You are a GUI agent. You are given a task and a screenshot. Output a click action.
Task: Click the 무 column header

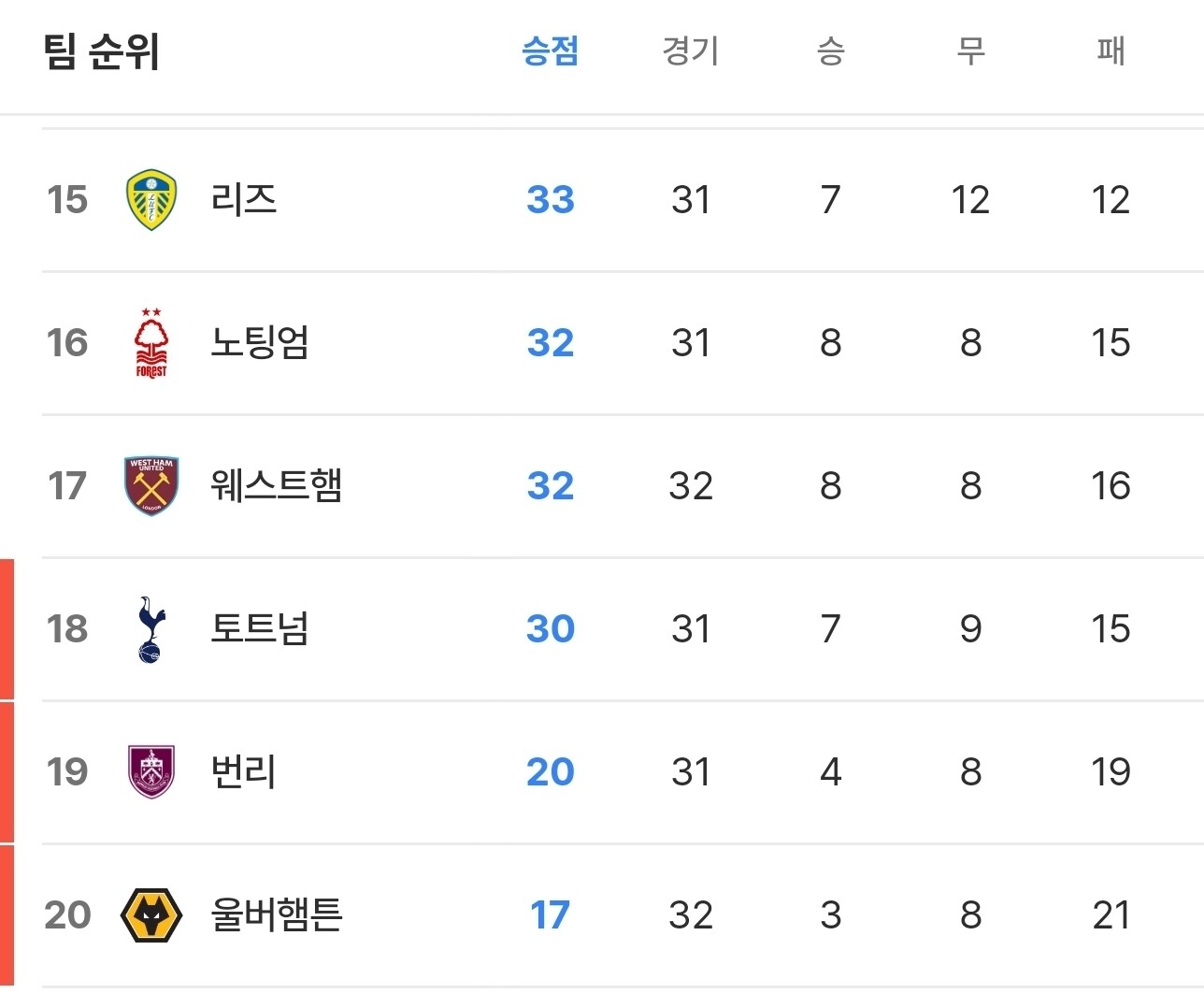click(x=970, y=50)
